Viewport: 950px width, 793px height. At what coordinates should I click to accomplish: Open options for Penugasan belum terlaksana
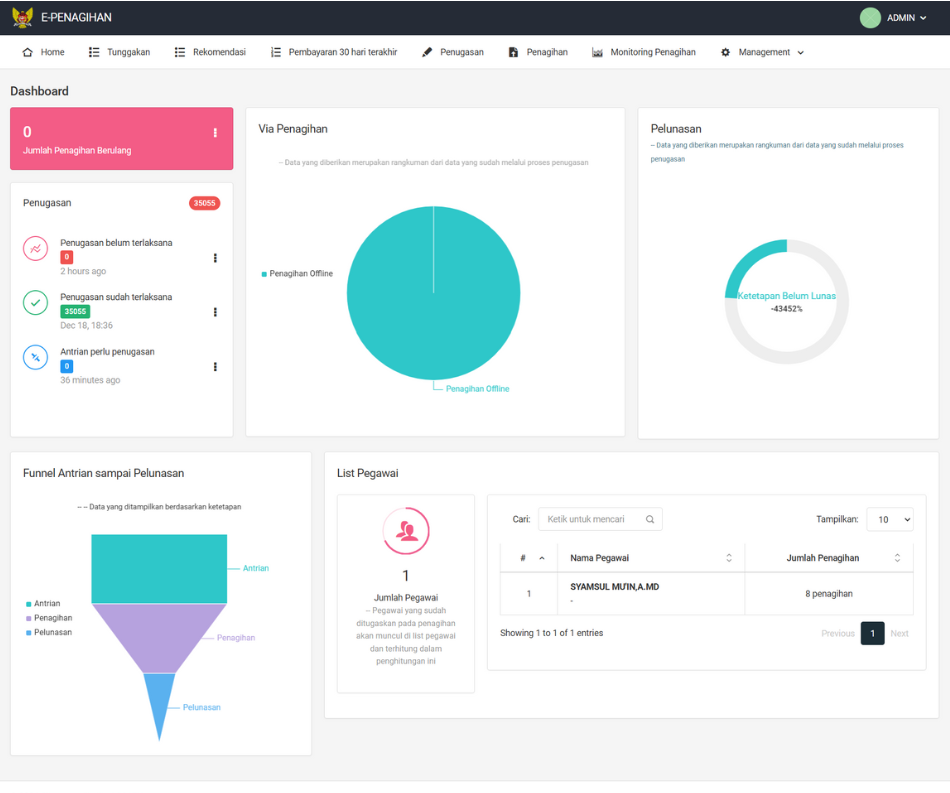click(215, 258)
